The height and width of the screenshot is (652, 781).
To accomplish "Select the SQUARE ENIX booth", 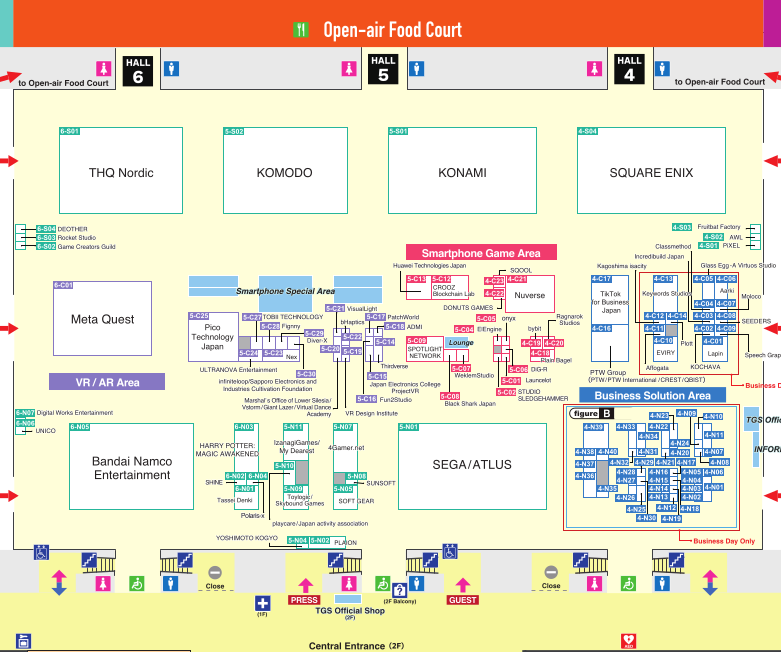I will point(651,170).
